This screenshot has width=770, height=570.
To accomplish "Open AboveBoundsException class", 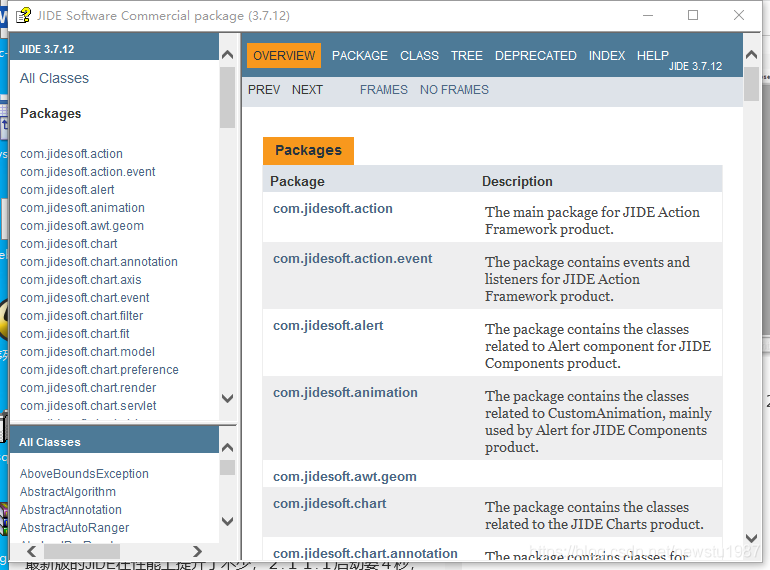I will coord(84,474).
